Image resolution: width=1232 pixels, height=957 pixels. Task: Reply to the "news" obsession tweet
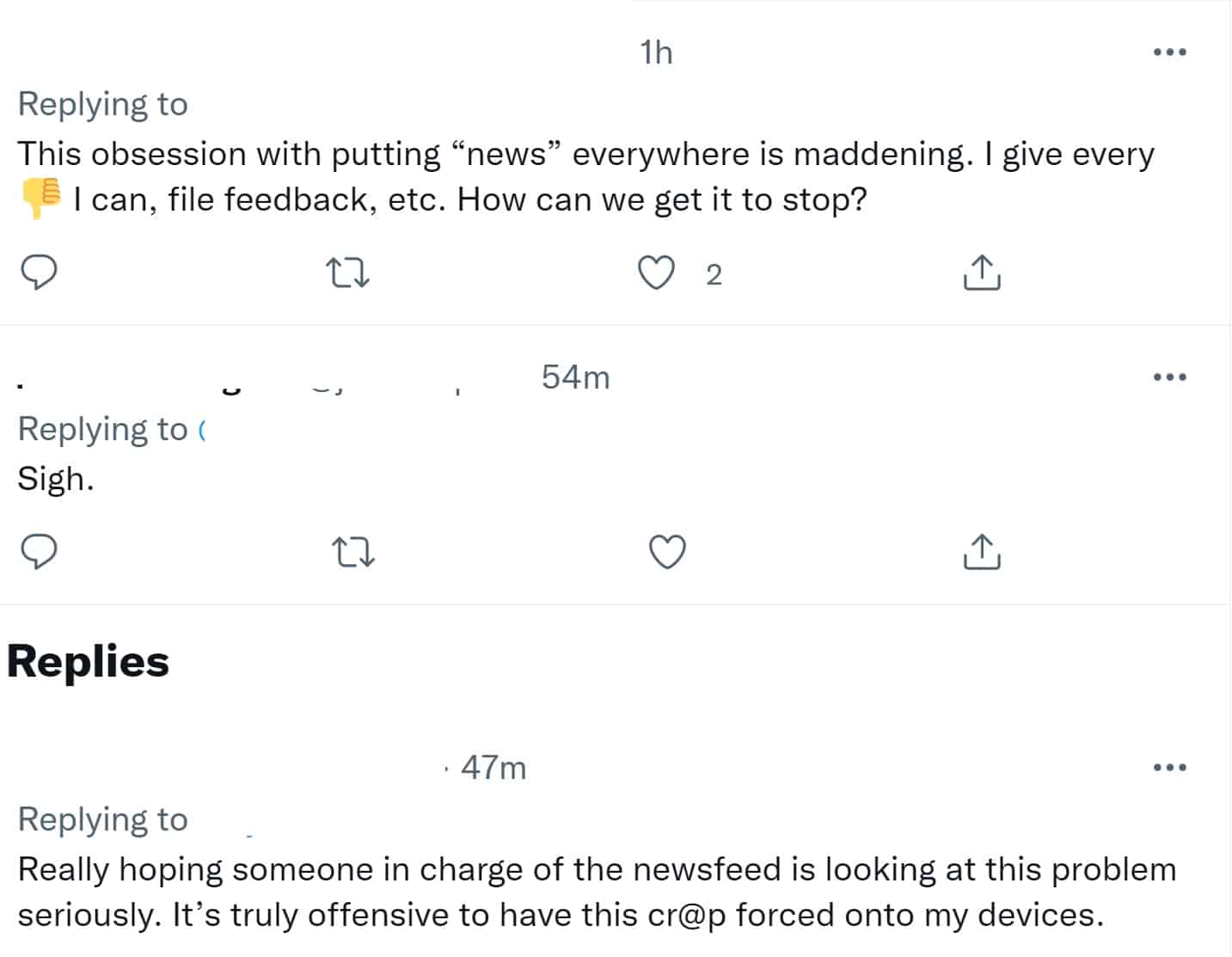pyautogui.click(x=39, y=273)
